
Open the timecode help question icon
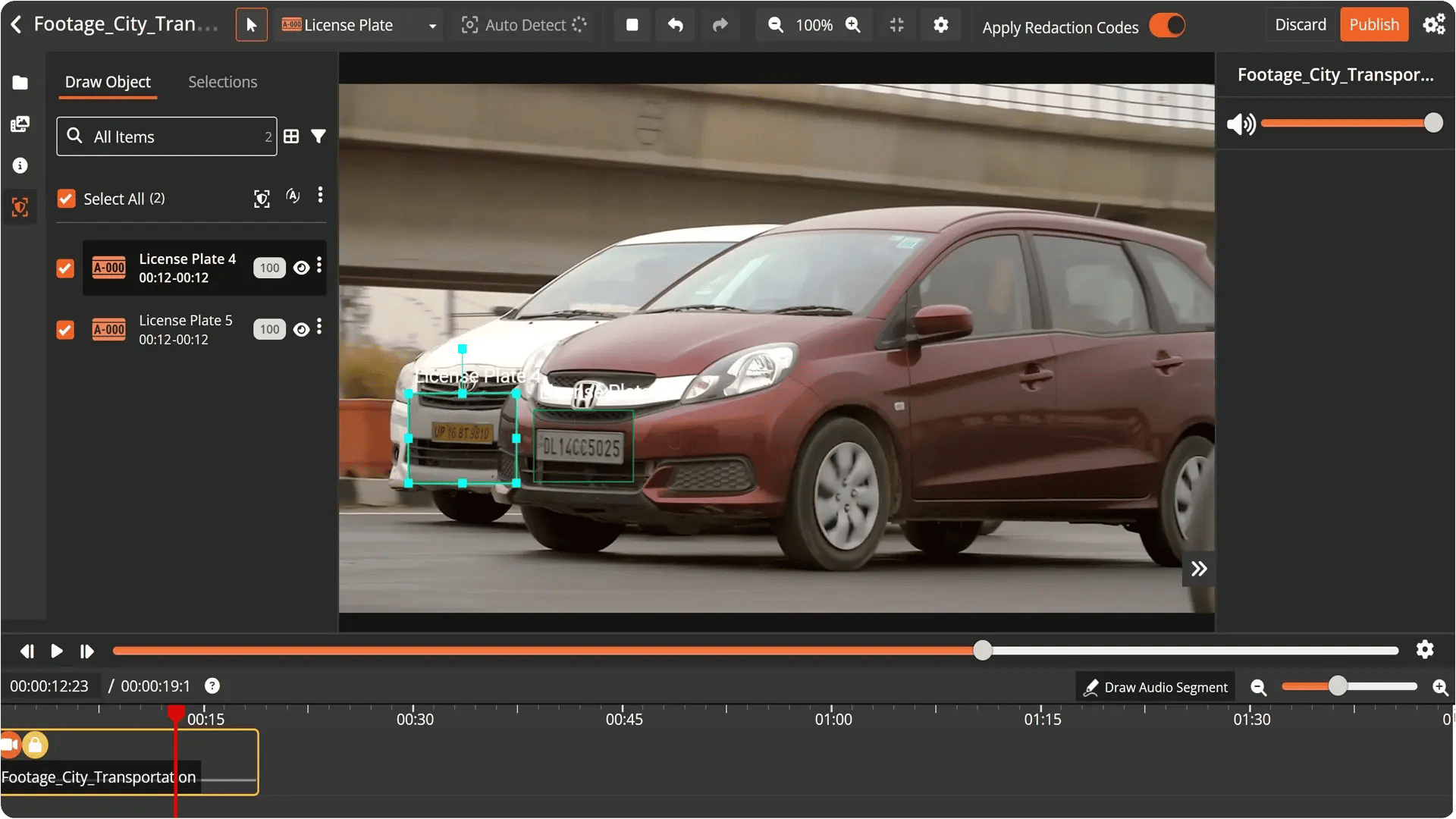point(212,686)
